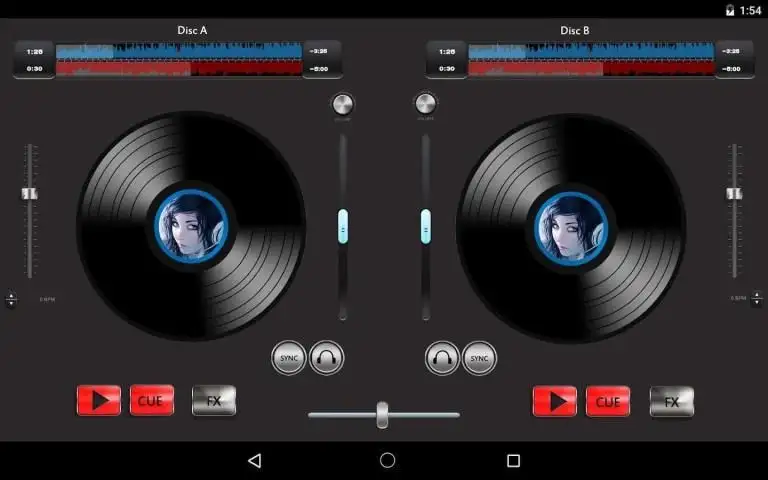Tap the 1:54 clock in status bar

point(750,10)
